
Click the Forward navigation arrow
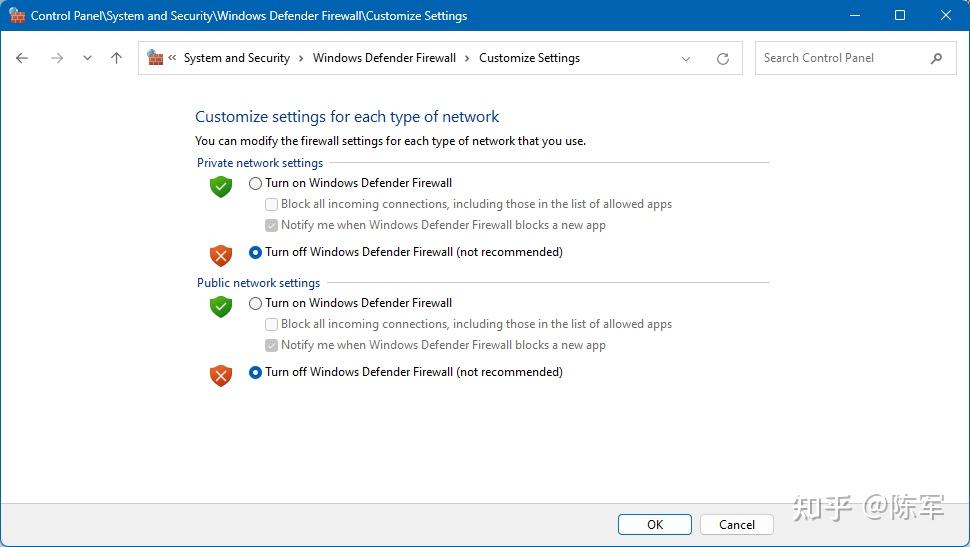[x=57, y=58]
